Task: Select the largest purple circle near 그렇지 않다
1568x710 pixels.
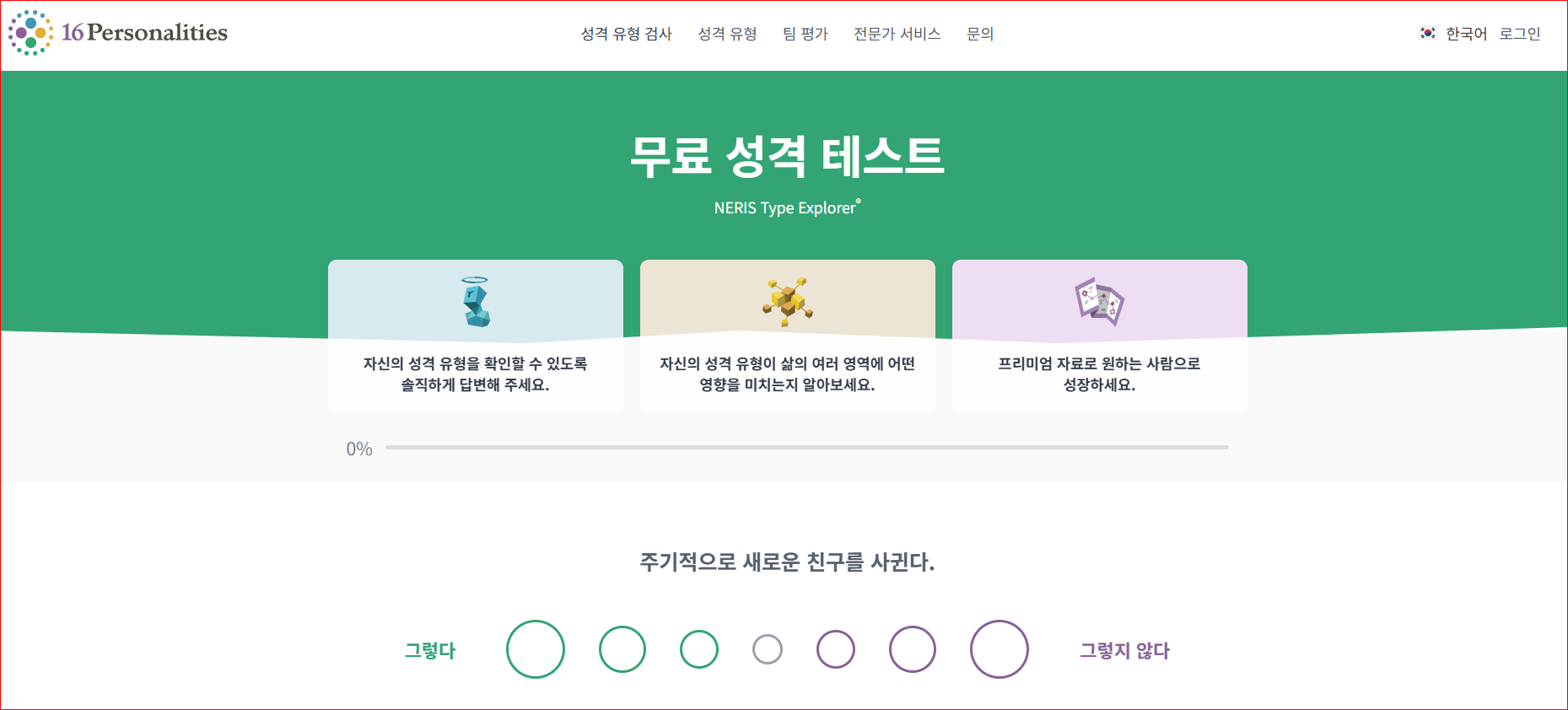Action: coord(1000,648)
